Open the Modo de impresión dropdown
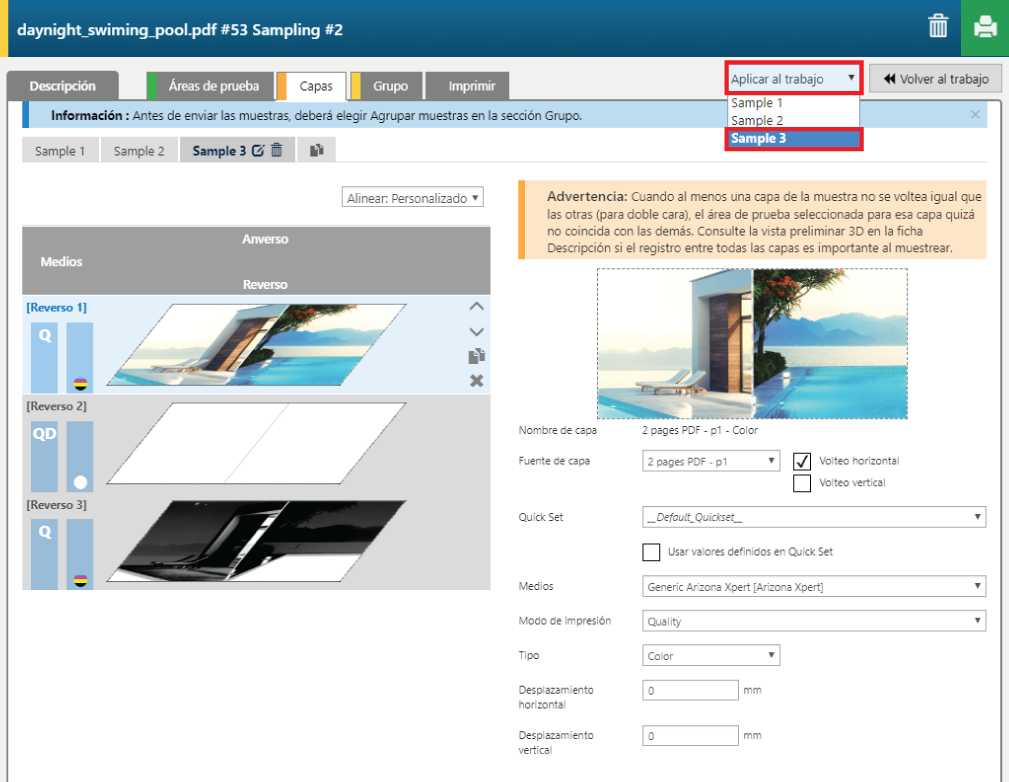 click(x=814, y=621)
